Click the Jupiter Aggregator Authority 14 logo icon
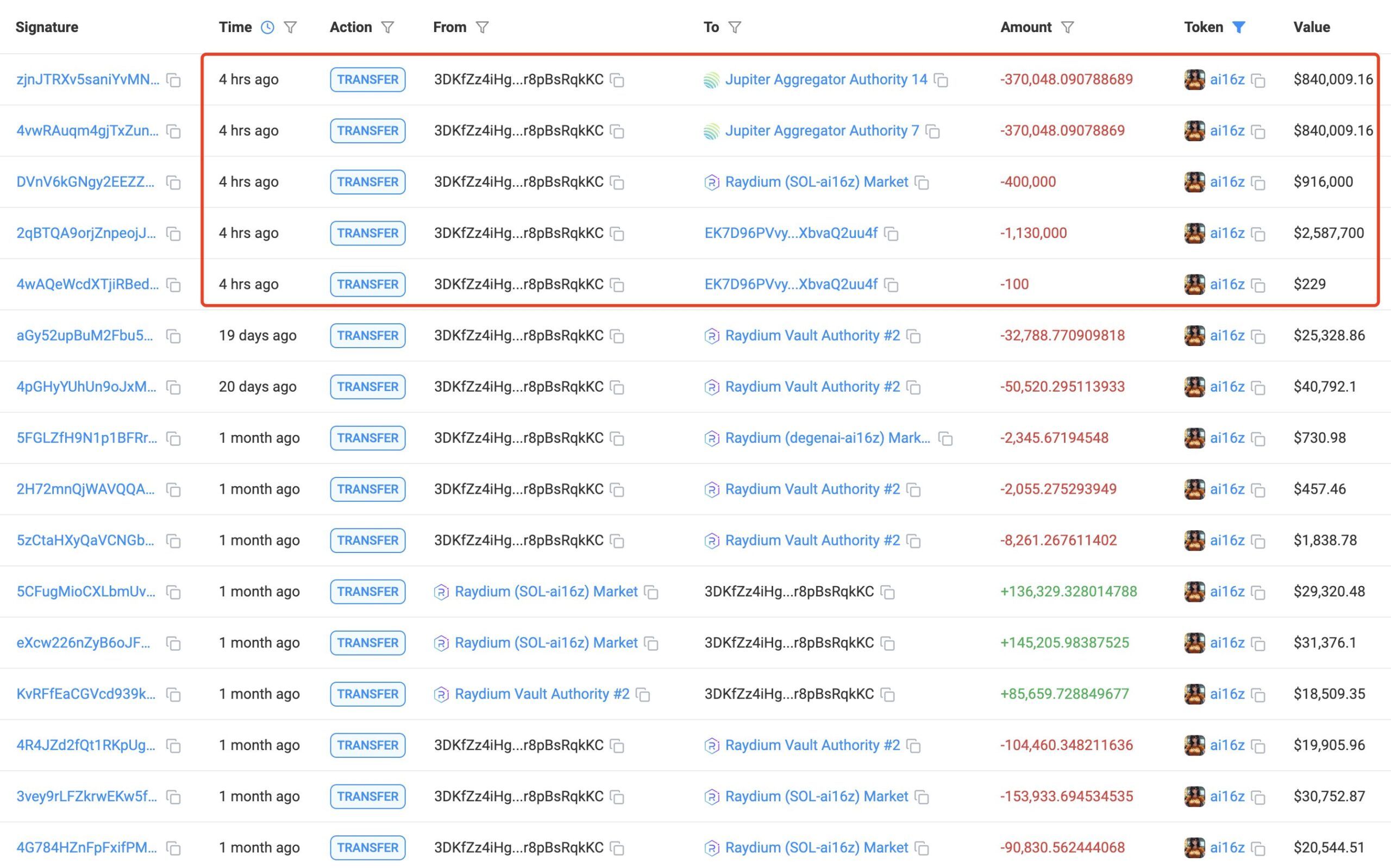The height and width of the screenshot is (868, 1391). (x=712, y=79)
